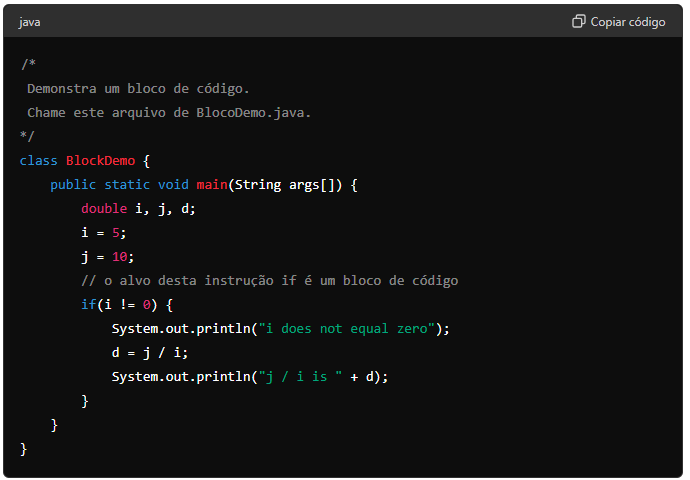Click the line "i = 5;"
This screenshot has width=690, height=480.
(x=104, y=232)
